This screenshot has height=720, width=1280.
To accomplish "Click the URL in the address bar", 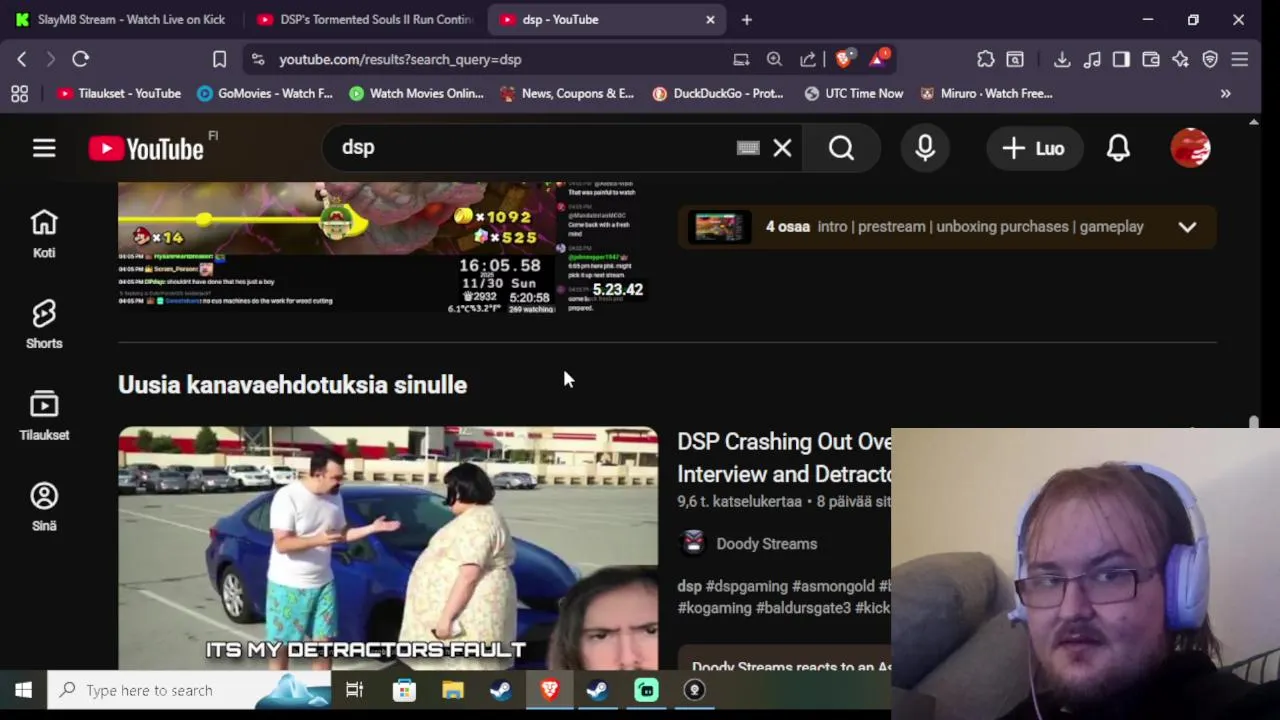I will [x=400, y=59].
